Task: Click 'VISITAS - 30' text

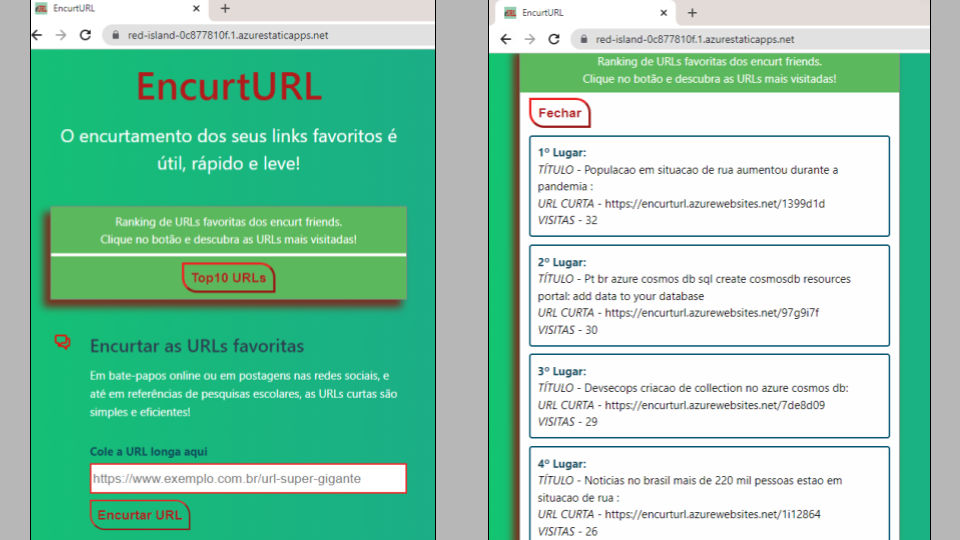Action: pos(567,329)
